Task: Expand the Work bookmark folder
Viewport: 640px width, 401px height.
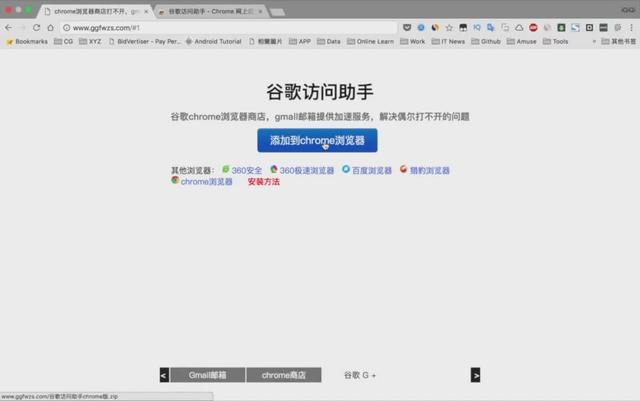Action: (413, 42)
